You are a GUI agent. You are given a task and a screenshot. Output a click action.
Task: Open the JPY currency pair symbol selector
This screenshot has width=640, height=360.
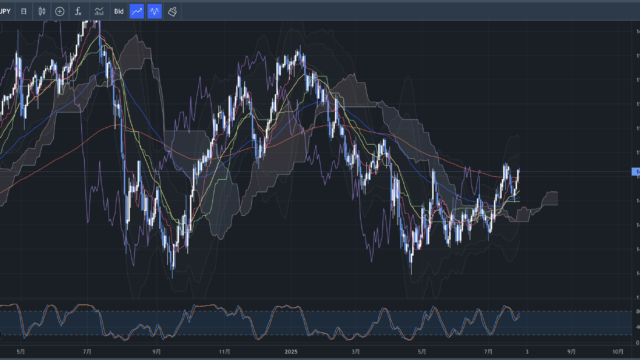coord(5,11)
